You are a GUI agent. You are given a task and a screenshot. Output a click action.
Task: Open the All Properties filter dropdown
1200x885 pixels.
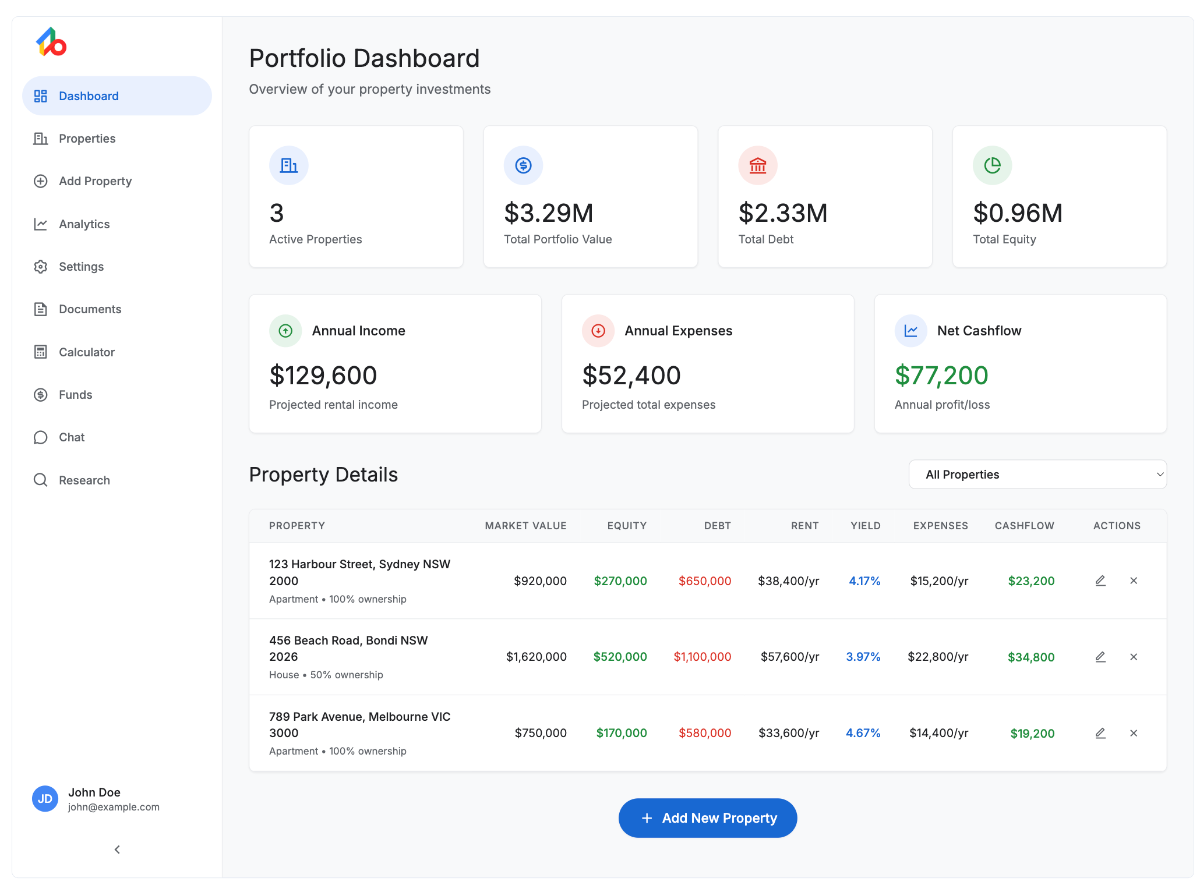pyautogui.click(x=1037, y=474)
